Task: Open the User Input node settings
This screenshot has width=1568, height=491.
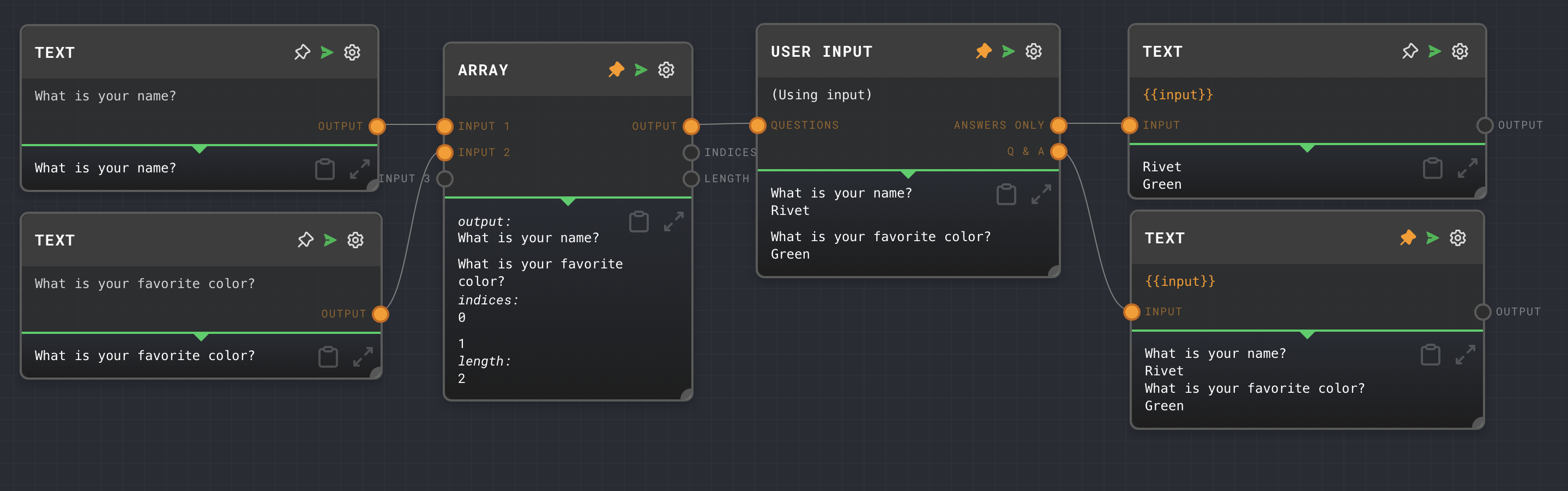Action: 1034,51
